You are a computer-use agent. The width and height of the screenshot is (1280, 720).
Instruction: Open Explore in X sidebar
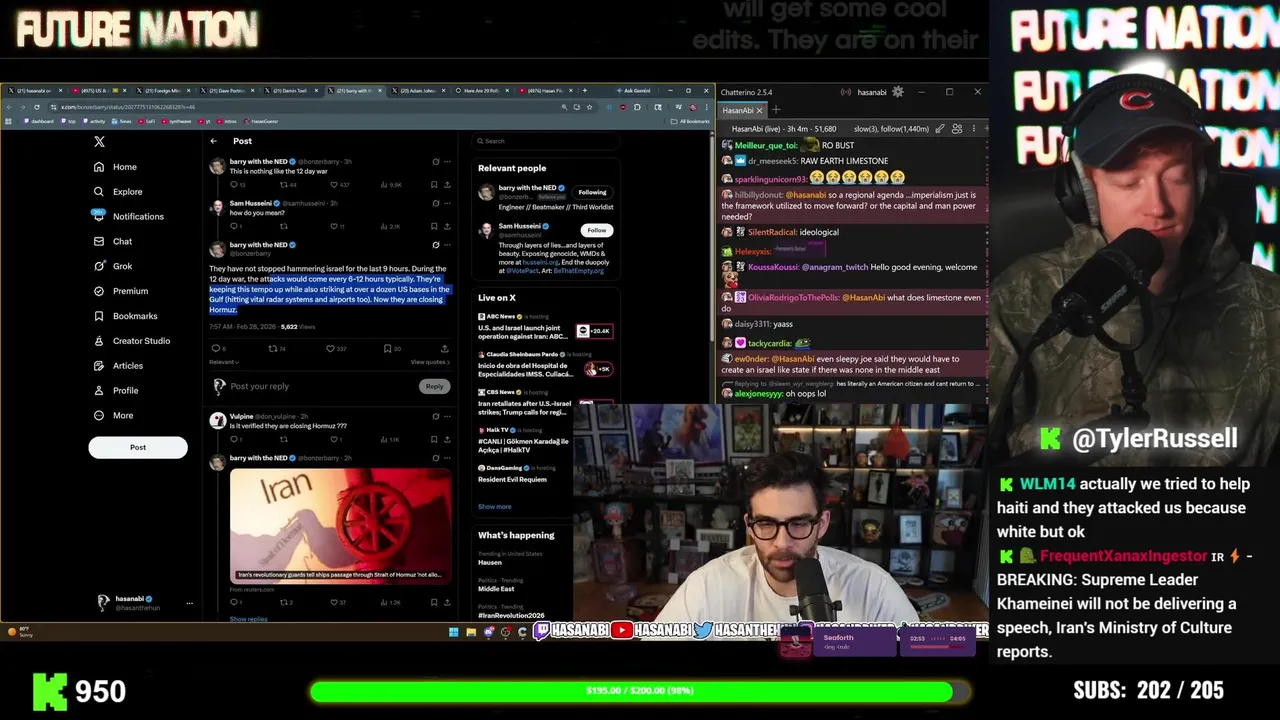tap(117, 192)
